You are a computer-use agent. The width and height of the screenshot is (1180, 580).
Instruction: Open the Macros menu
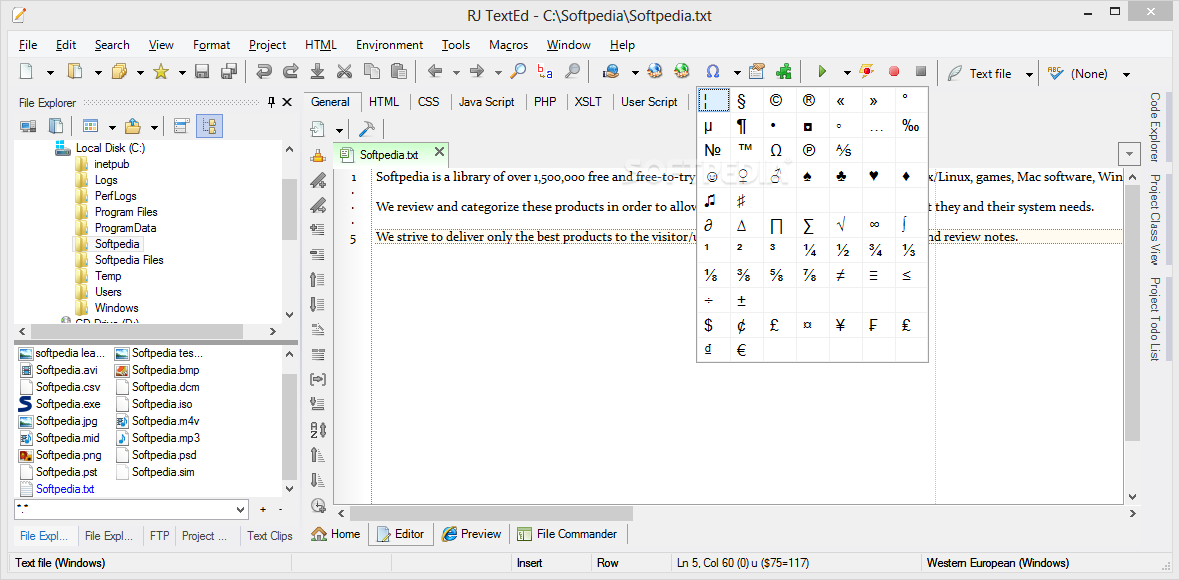point(509,45)
